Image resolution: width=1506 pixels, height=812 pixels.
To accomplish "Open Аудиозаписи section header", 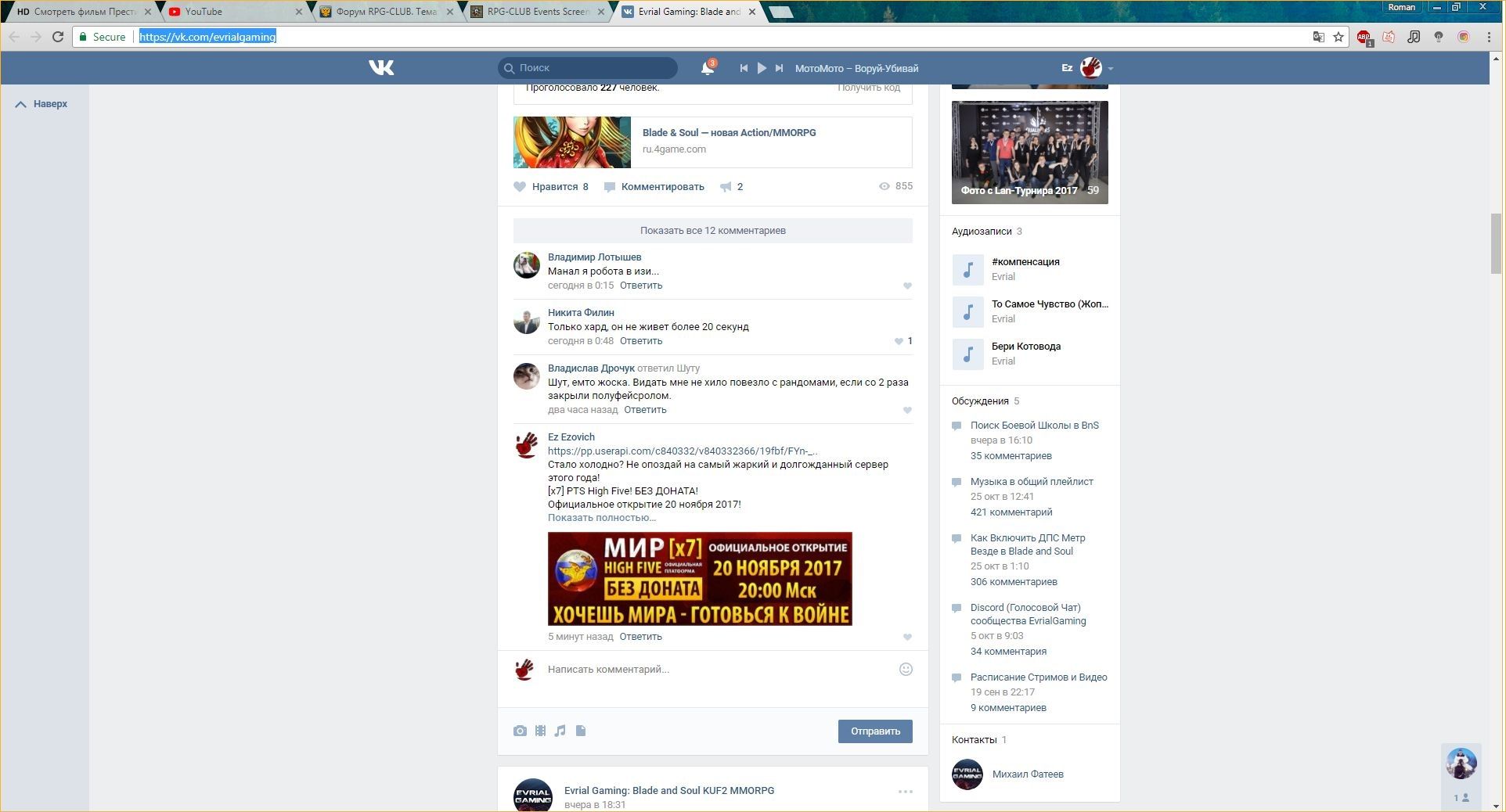I will point(982,232).
